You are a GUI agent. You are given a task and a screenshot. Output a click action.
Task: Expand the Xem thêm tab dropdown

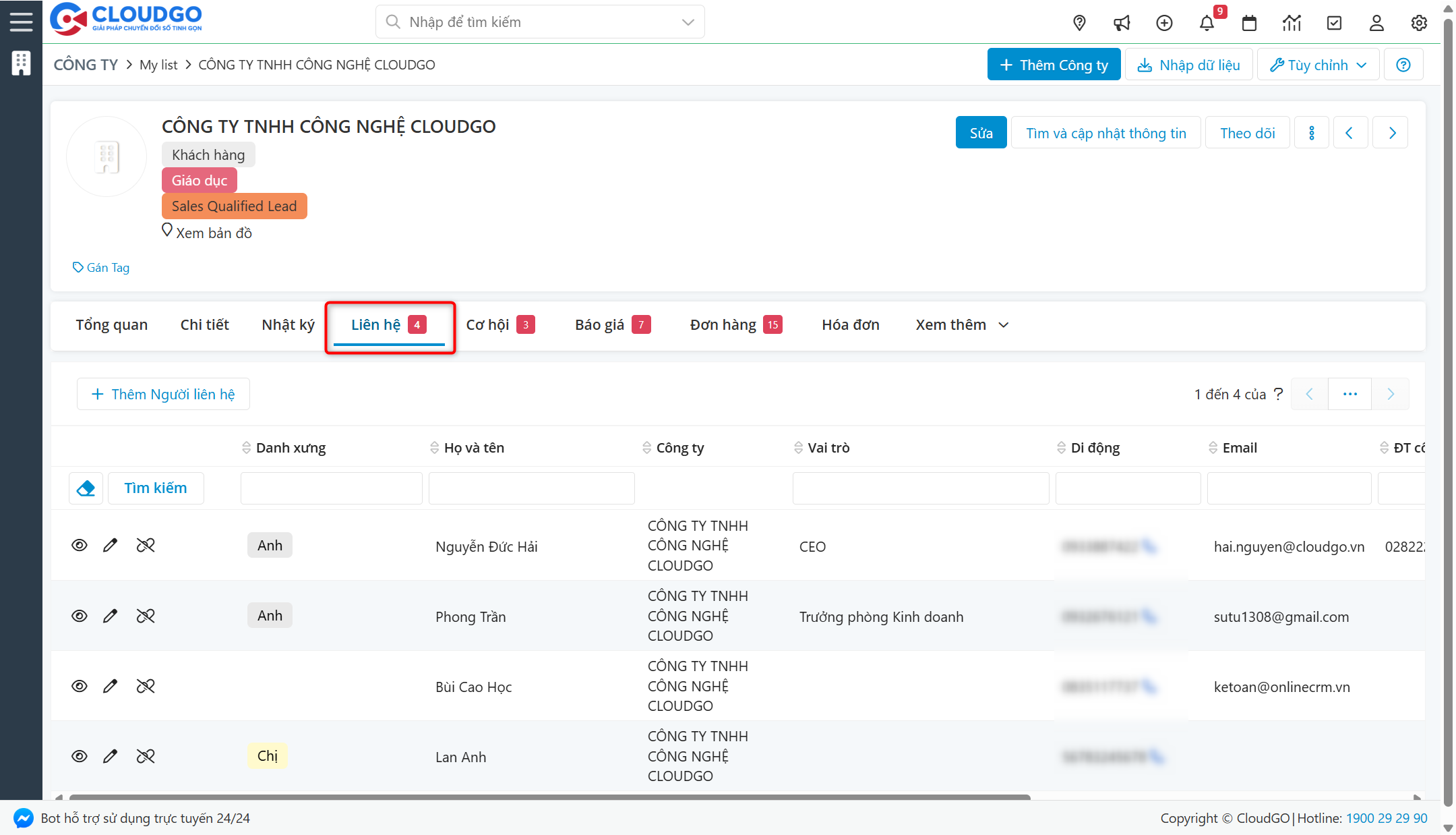pos(962,325)
